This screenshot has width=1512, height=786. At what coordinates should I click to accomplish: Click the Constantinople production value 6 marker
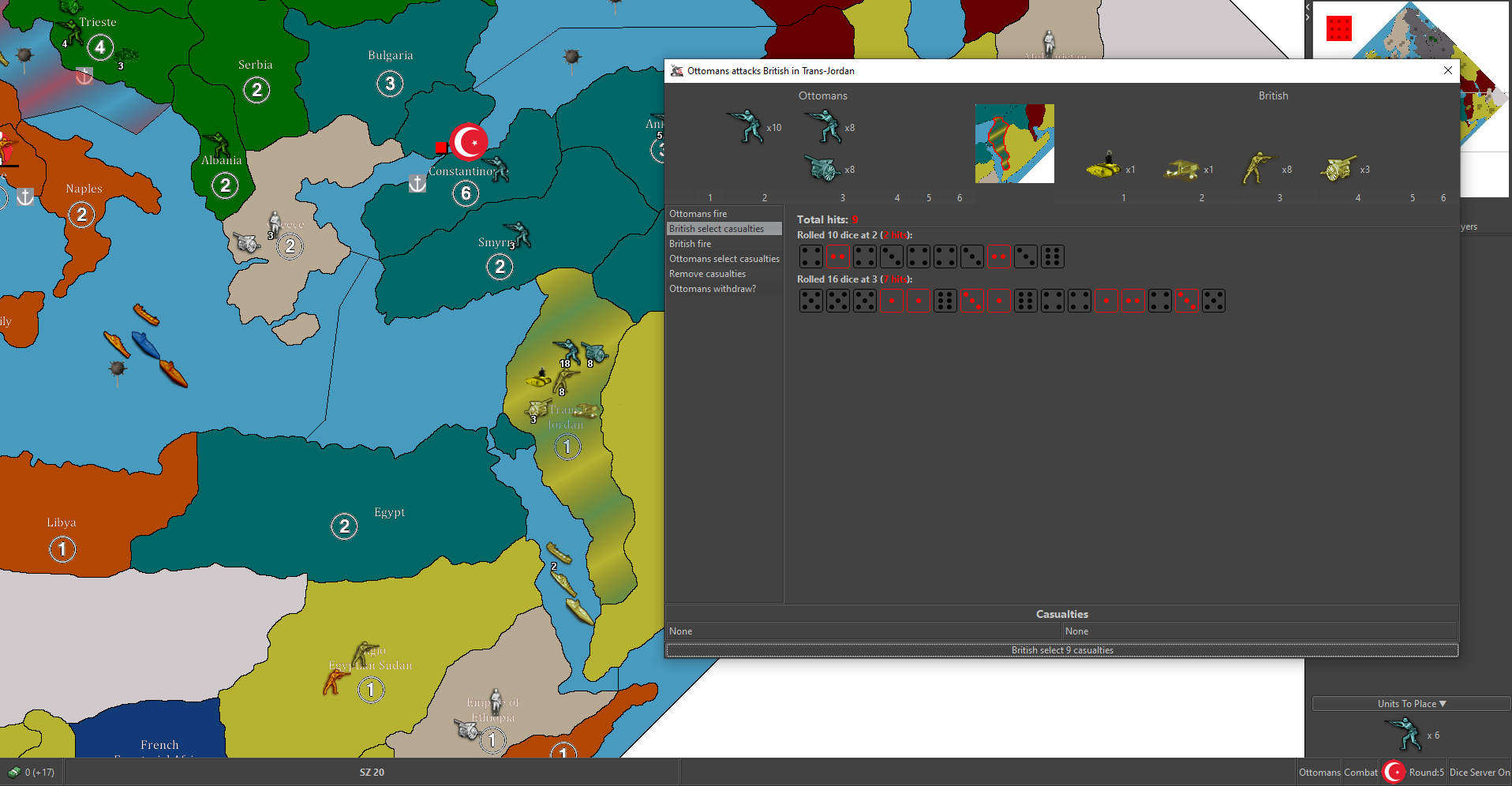tap(466, 193)
